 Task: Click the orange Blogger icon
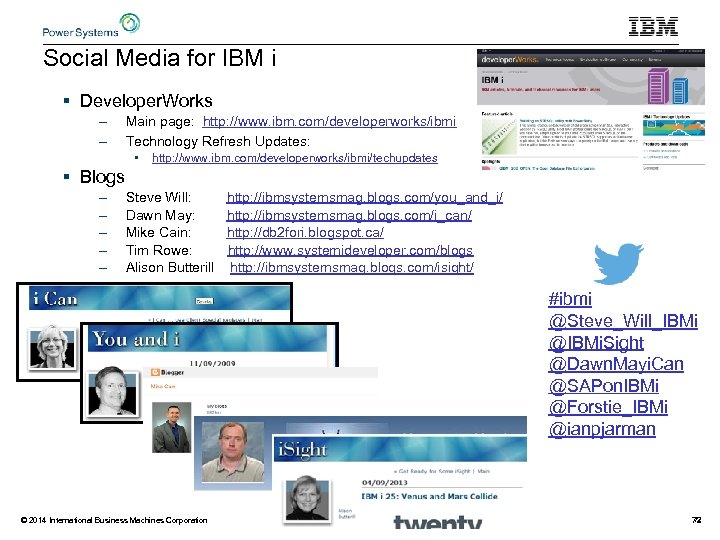pyautogui.click(x=155, y=372)
